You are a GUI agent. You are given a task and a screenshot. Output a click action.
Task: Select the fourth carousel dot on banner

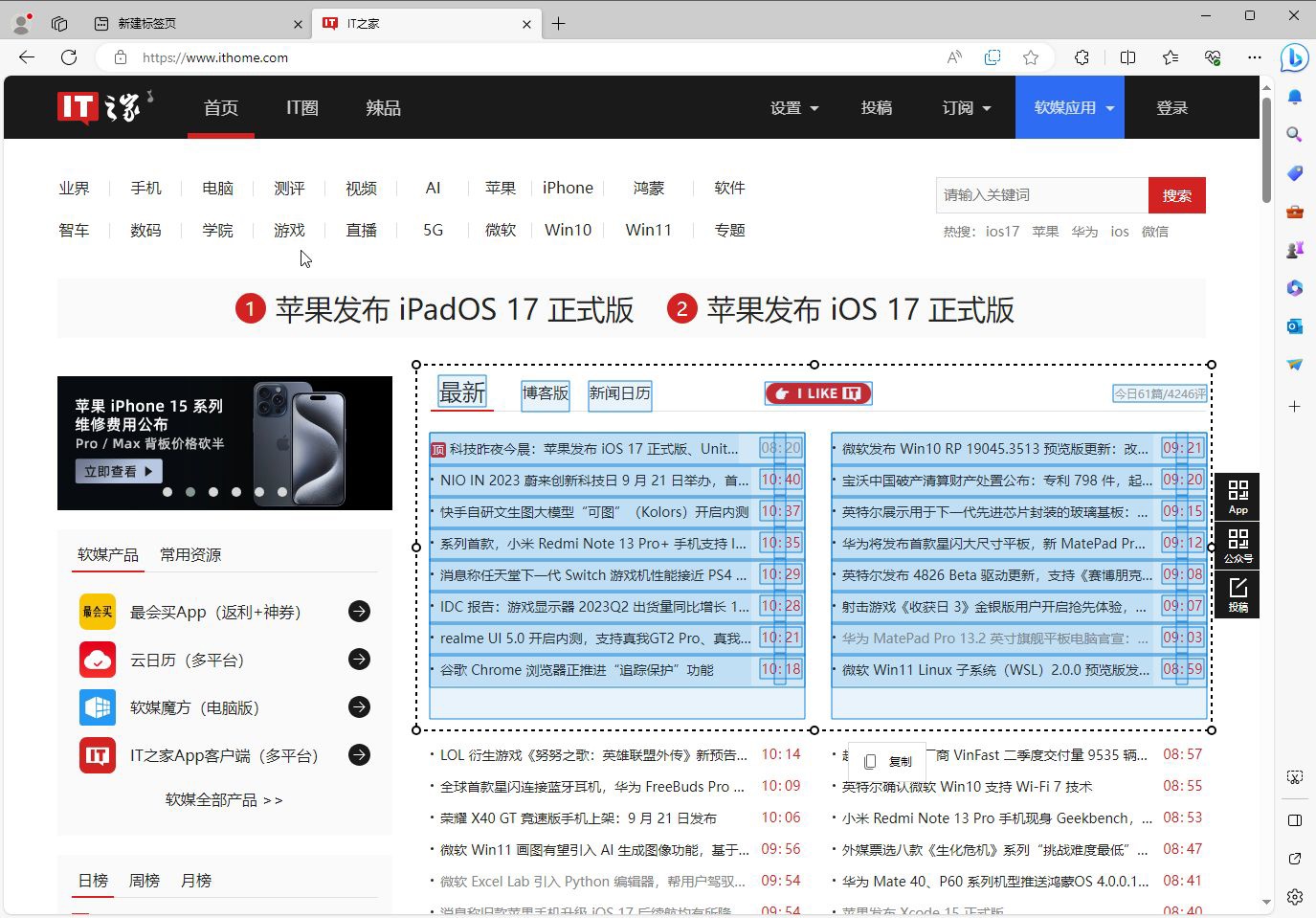(236, 492)
